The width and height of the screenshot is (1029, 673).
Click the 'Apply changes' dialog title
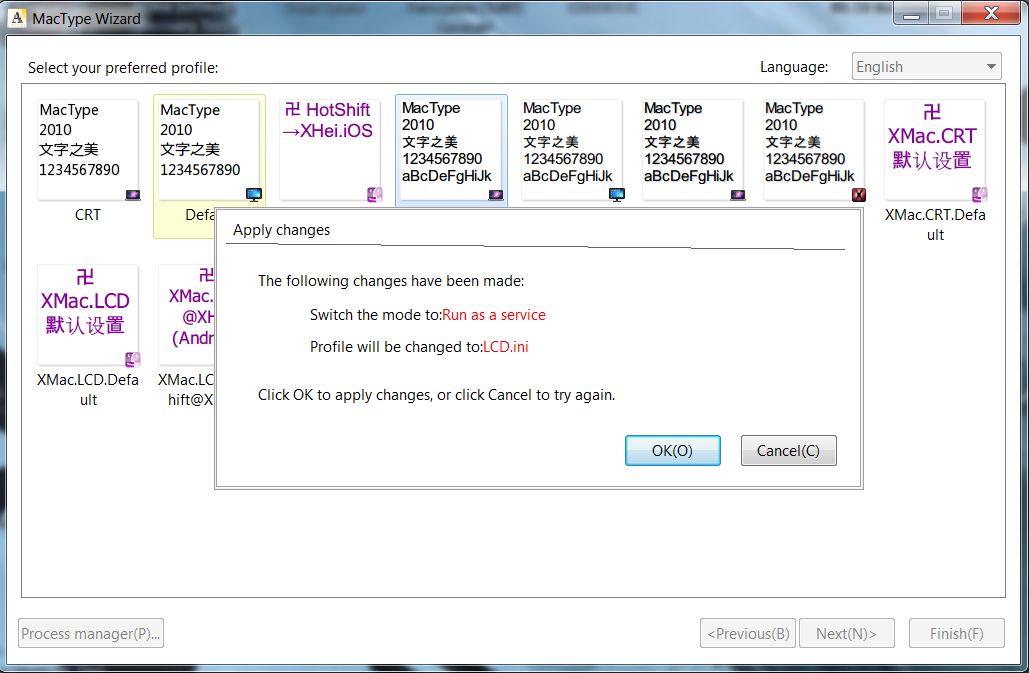click(x=282, y=230)
